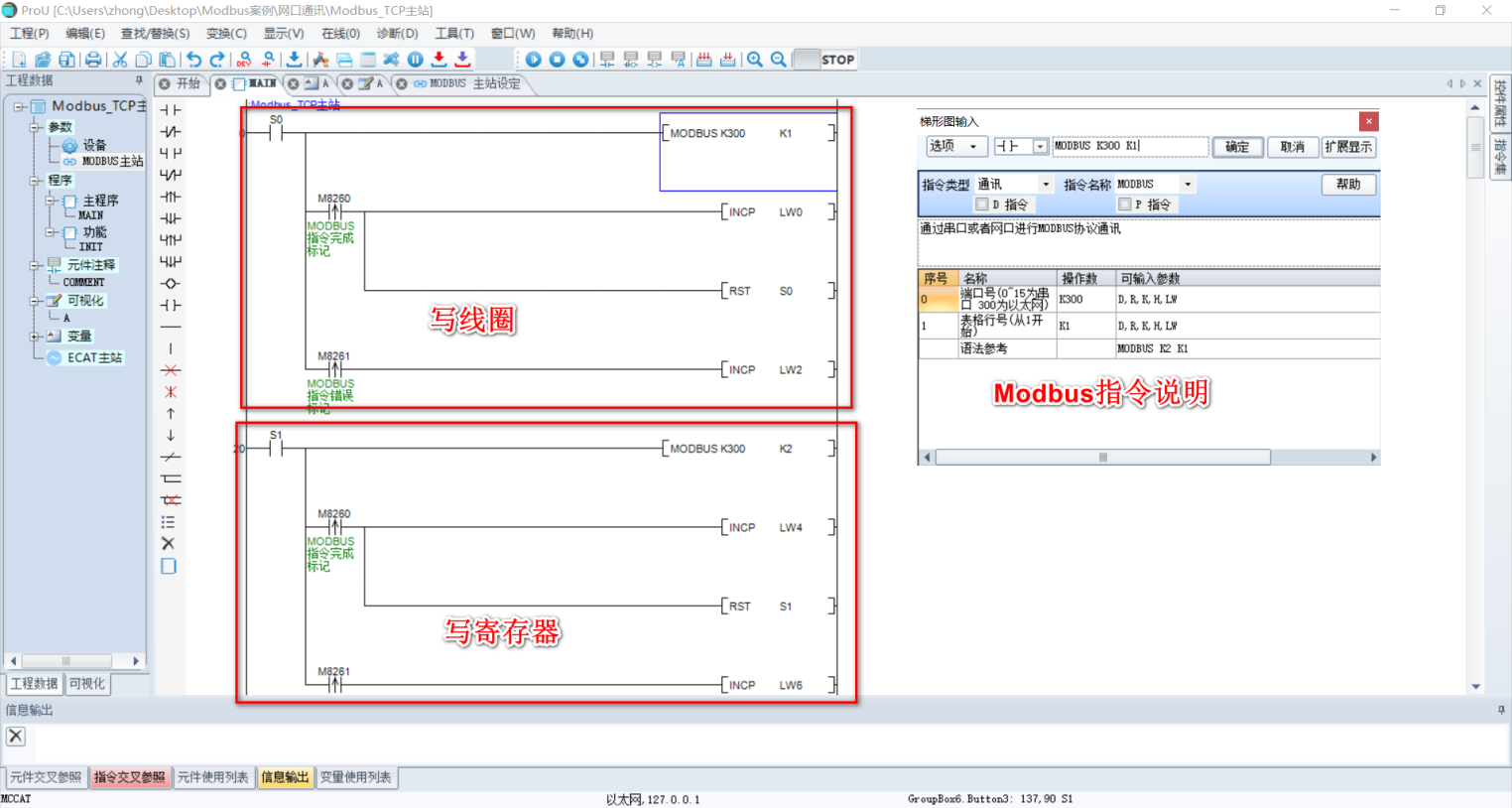This screenshot has width=1512, height=808.
Task: Copy with the copy toolbar icon
Action: pos(144,60)
